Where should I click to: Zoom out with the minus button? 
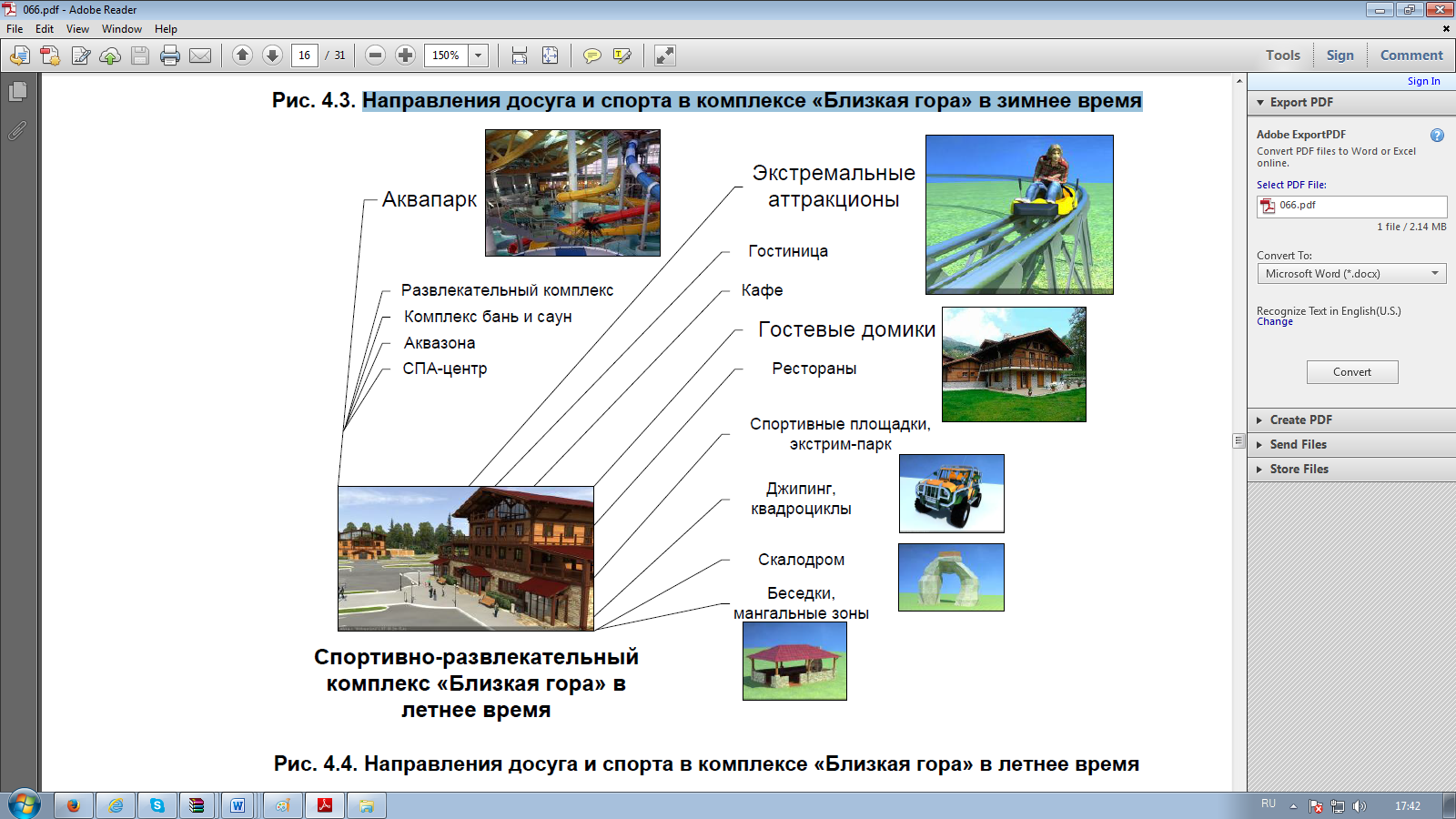pos(376,56)
